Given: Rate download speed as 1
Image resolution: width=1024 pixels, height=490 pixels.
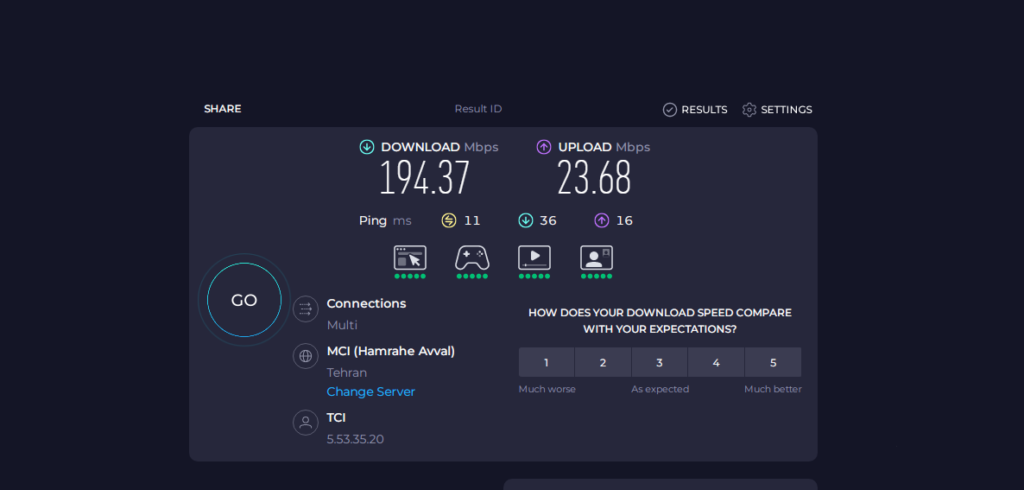Looking at the screenshot, I should click(547, 362).
